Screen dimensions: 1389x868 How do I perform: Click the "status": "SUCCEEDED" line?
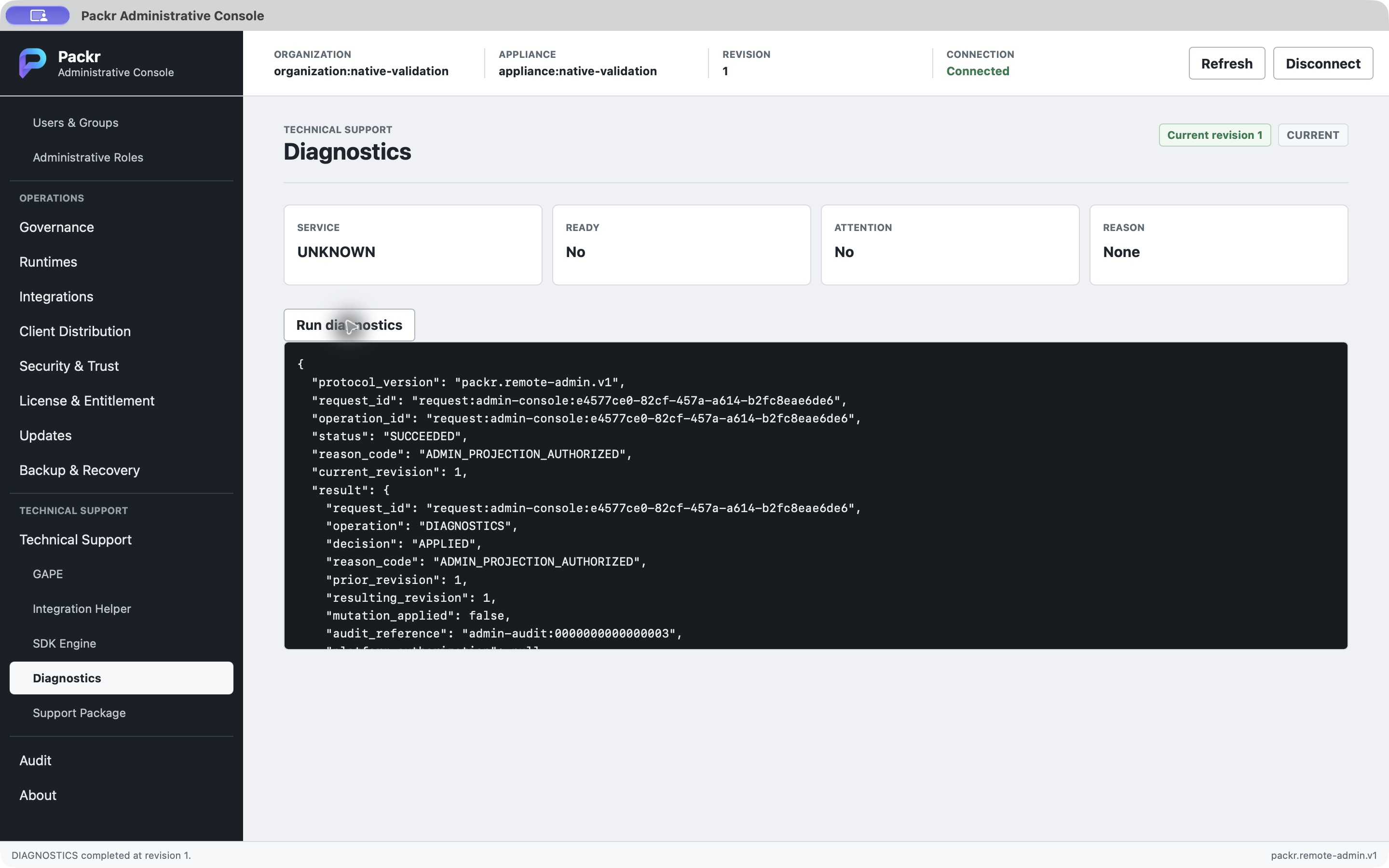pyautogui.click(x=390, y=436)
